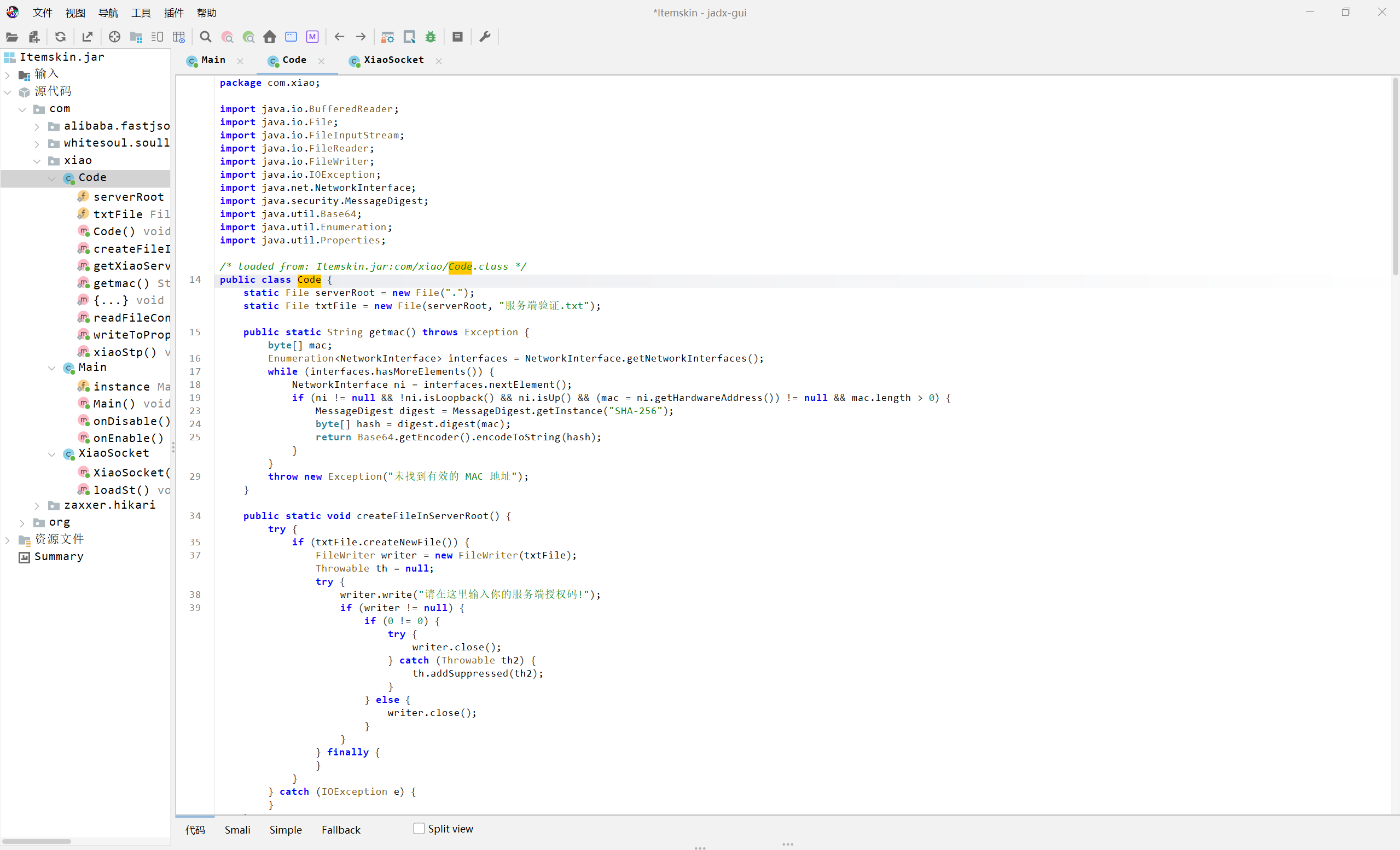Toggle flat packages view in toolbar
The width and height of the screenshot is (1400, 850).
pos(136,36)
